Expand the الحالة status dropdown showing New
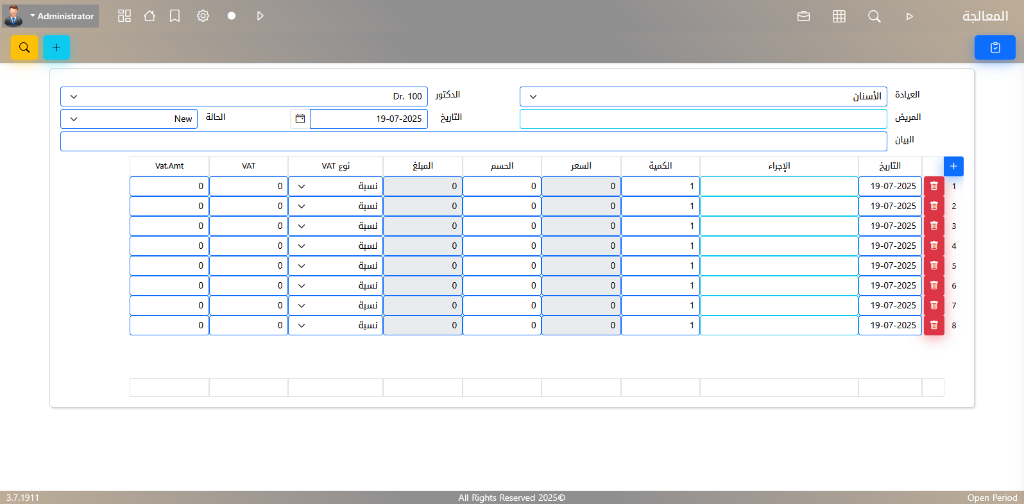 click(x=129, y=119)
